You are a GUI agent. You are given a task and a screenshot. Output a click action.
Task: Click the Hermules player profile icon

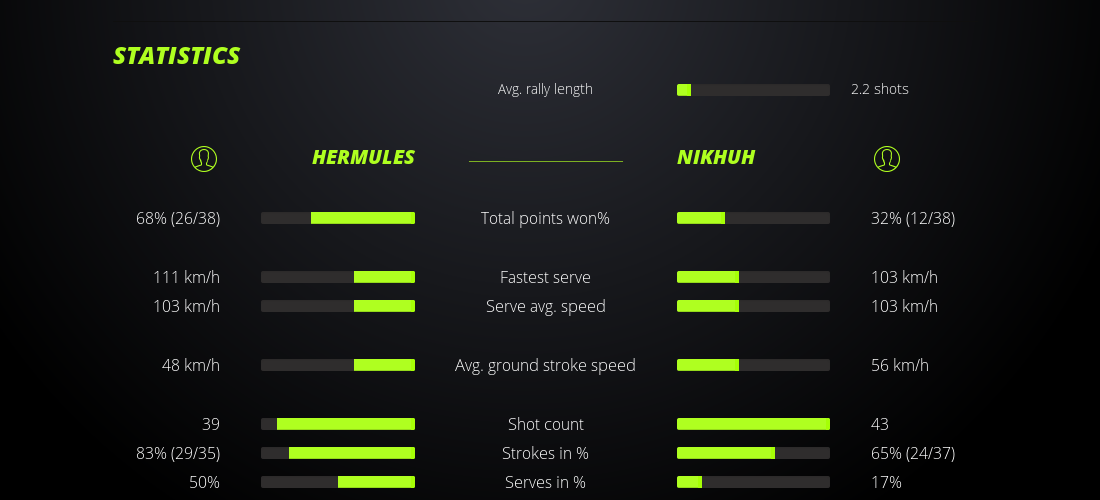click(x=203, y=158)
